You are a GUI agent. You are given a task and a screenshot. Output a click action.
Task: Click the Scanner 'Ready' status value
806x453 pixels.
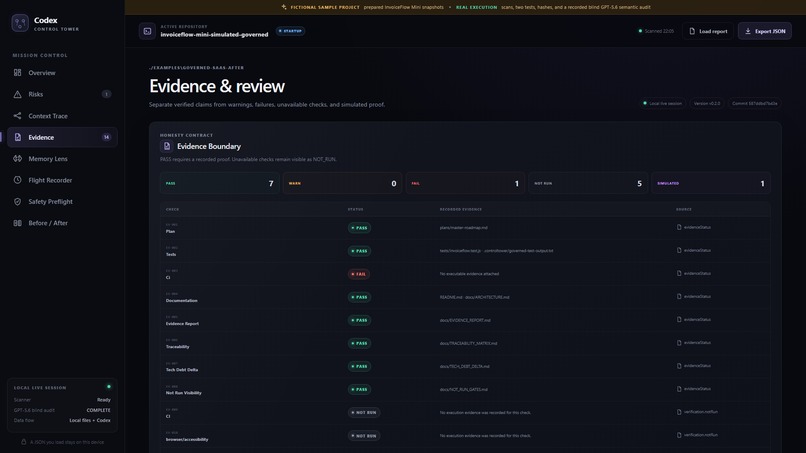104,400
